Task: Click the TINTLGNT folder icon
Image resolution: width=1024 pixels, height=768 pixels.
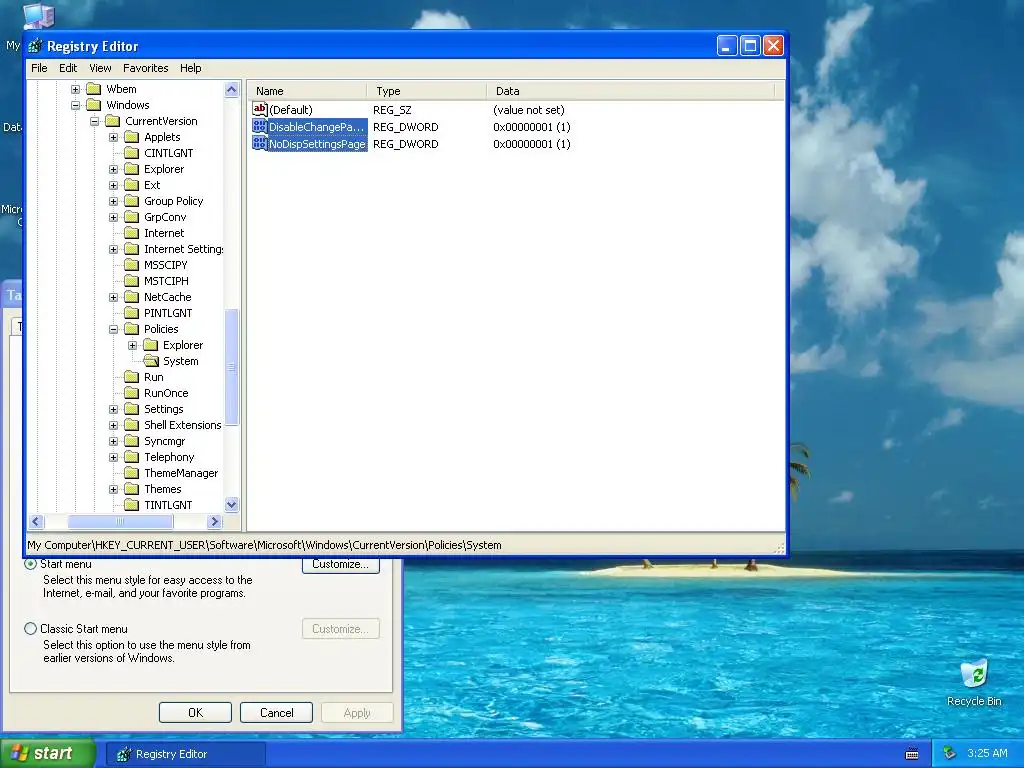Action: click(132, 505)
